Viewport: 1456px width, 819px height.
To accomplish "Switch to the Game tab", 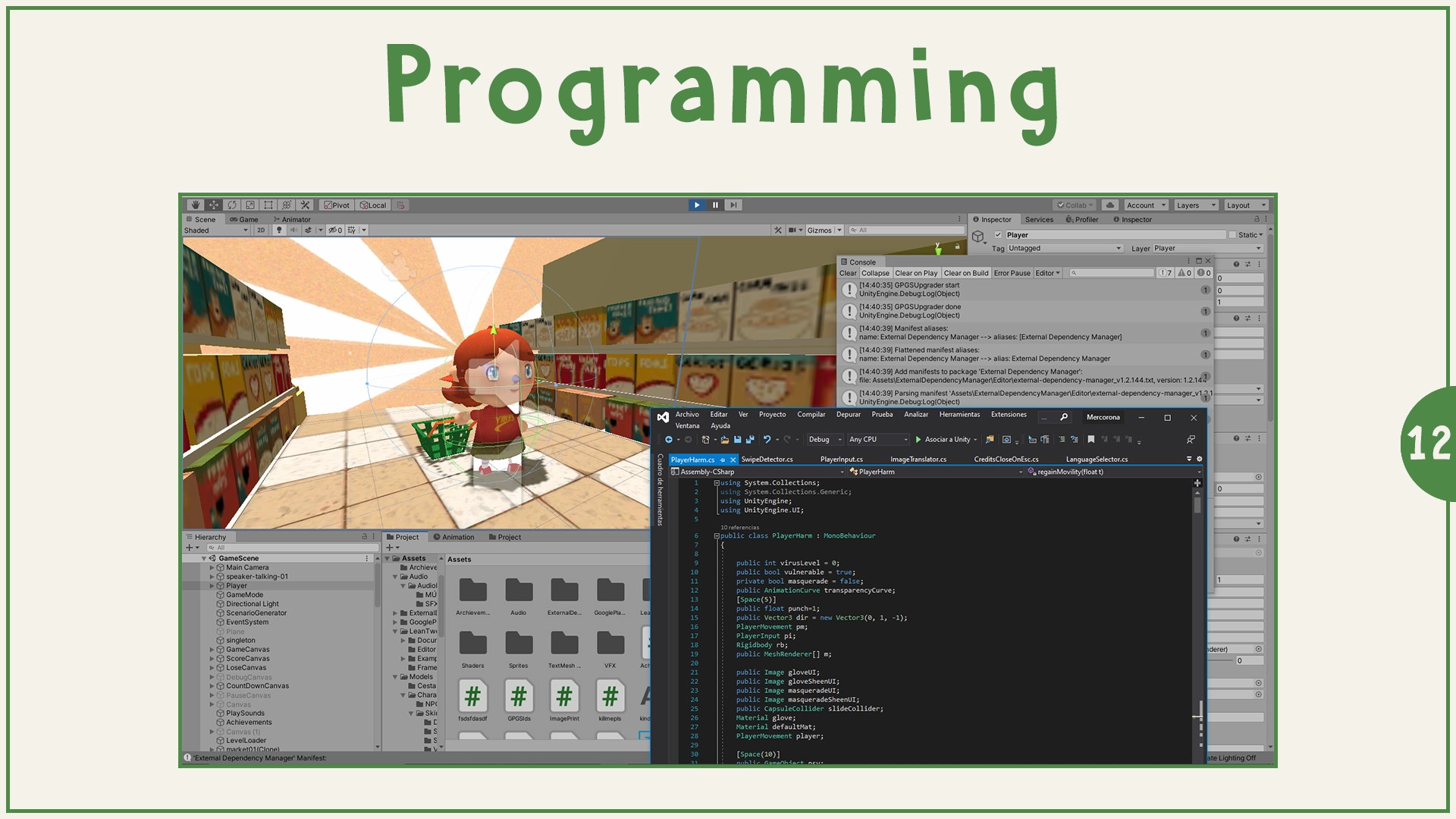I will (244, 220).
